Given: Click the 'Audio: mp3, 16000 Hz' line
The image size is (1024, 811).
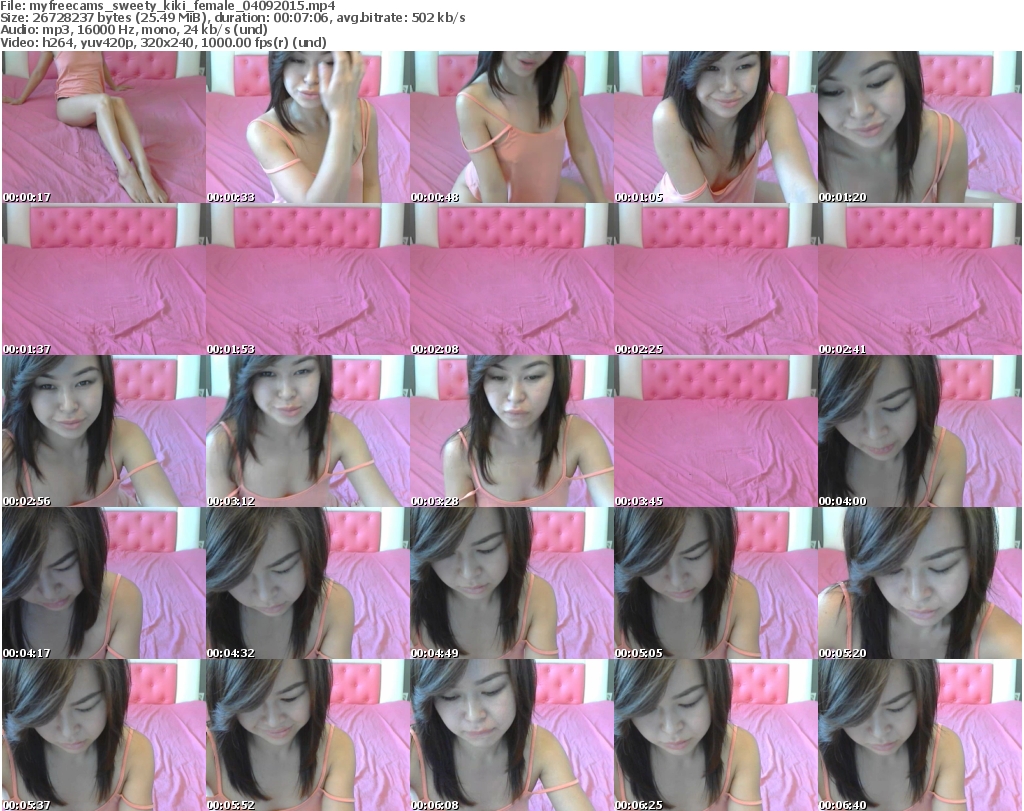Looking at the screenshot, I should (134, 30).
